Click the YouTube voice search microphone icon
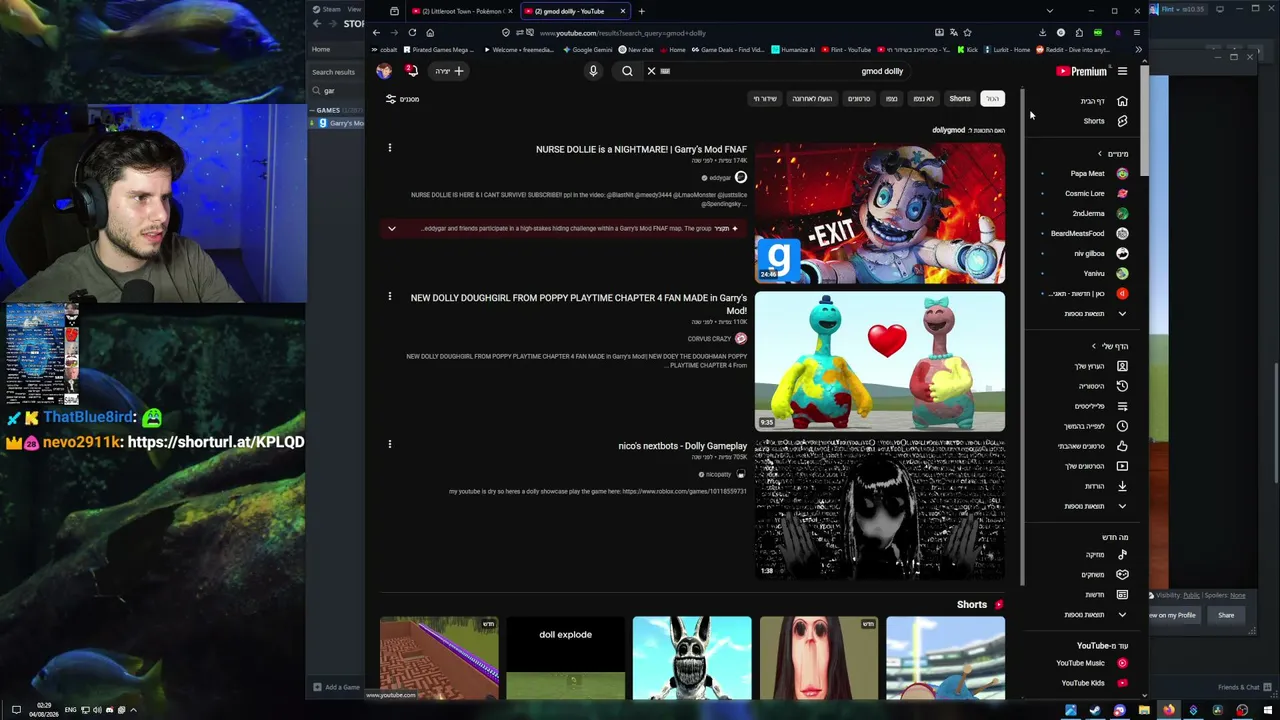This screenshot has height=720, width=1280. pyautogui.click(x=593, y=71)
